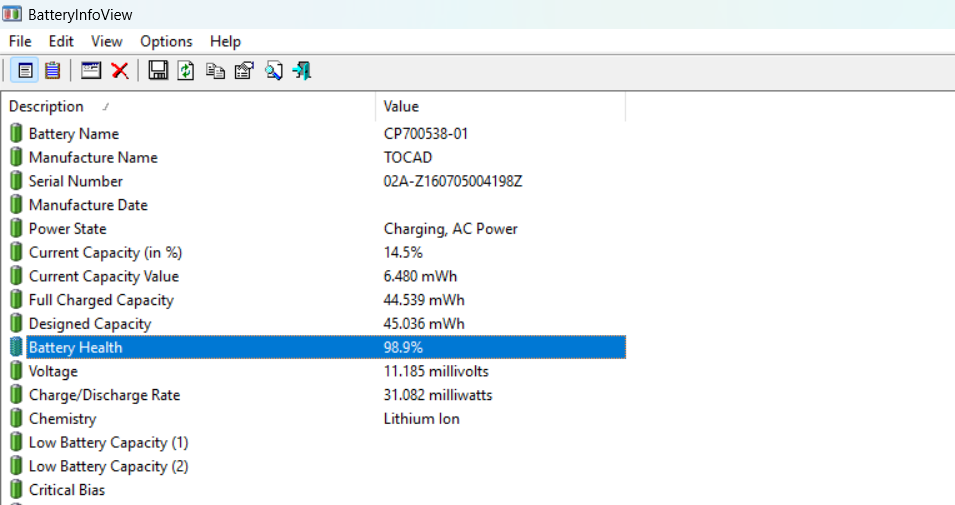Click the battery icon beside Power State
The image size is (955, 505).
coord(16,228)
